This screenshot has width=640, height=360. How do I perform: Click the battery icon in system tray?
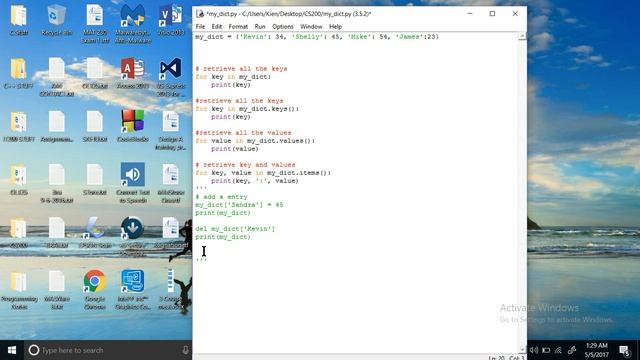tap(546, 350)
